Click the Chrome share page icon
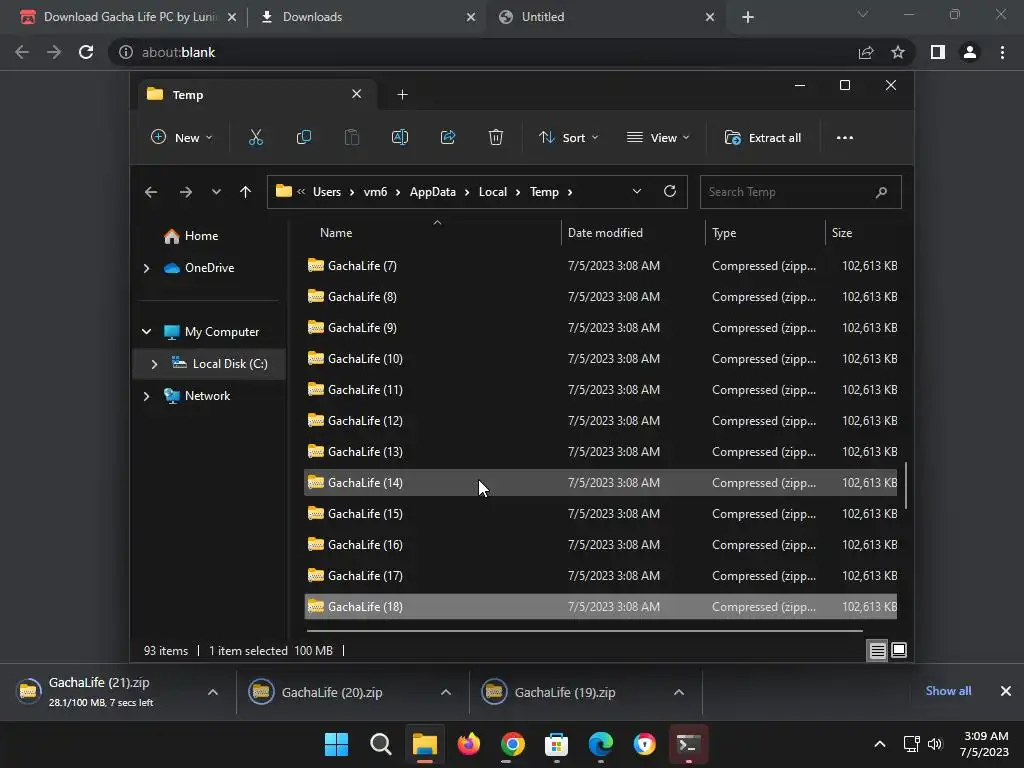 [866, 52]
